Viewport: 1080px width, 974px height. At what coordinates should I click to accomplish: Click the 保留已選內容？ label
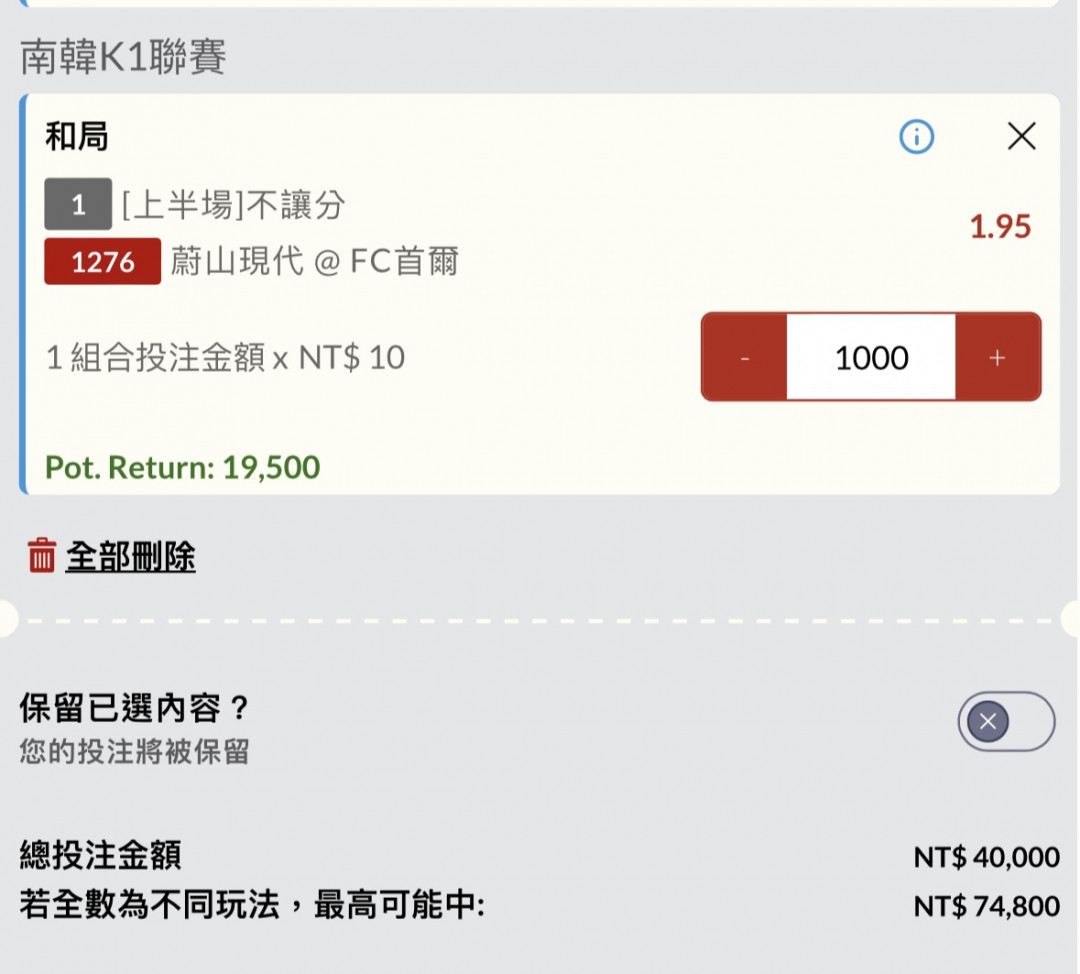pos(134,708)
